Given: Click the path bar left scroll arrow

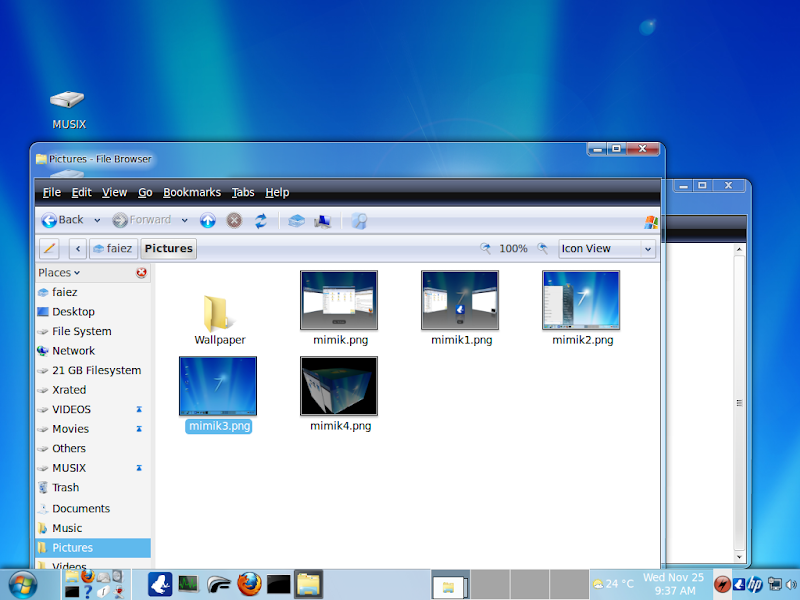Looking at the screenshot, I should point(78,248).
